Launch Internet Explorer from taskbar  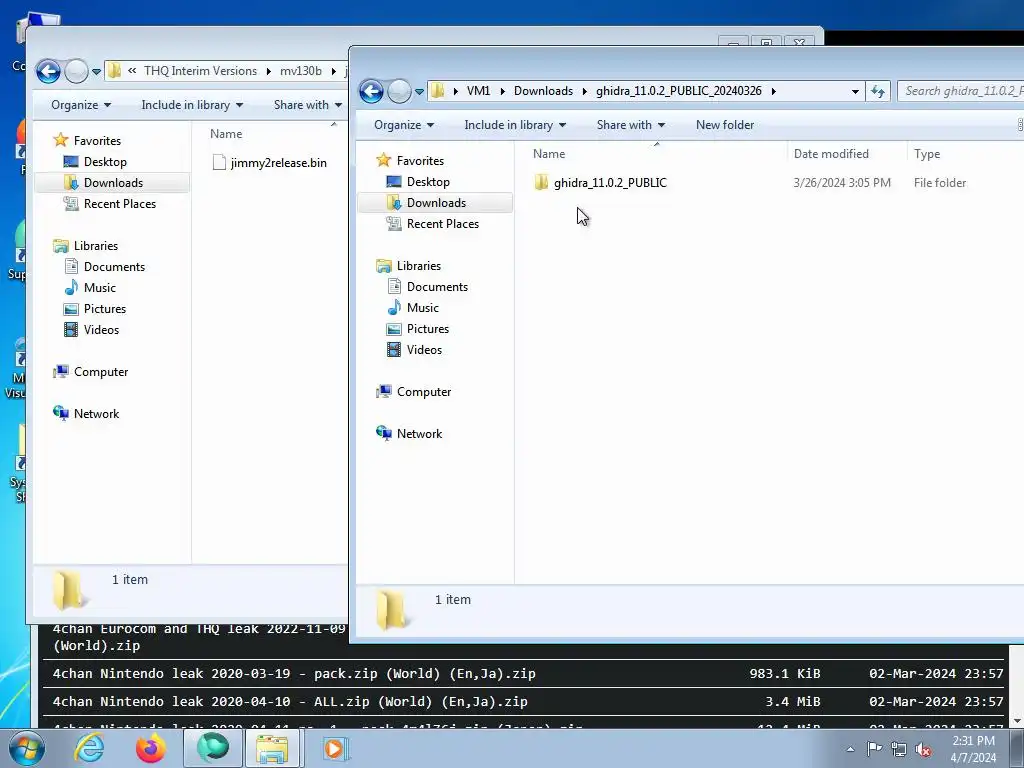tap(89, 748)
